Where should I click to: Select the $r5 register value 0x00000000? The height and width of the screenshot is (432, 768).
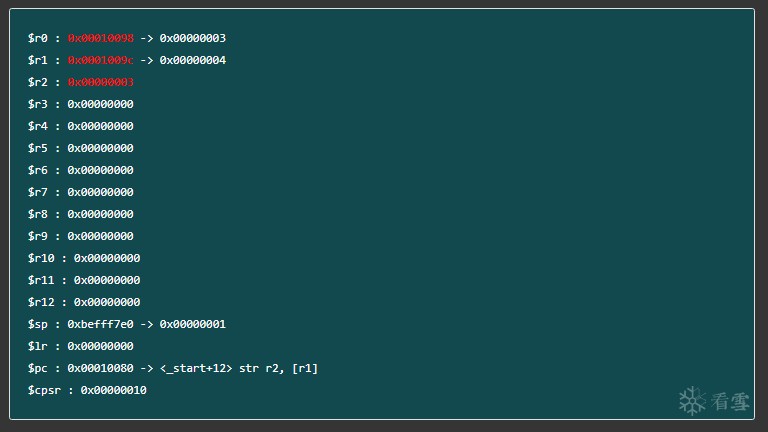click(100, 148)
